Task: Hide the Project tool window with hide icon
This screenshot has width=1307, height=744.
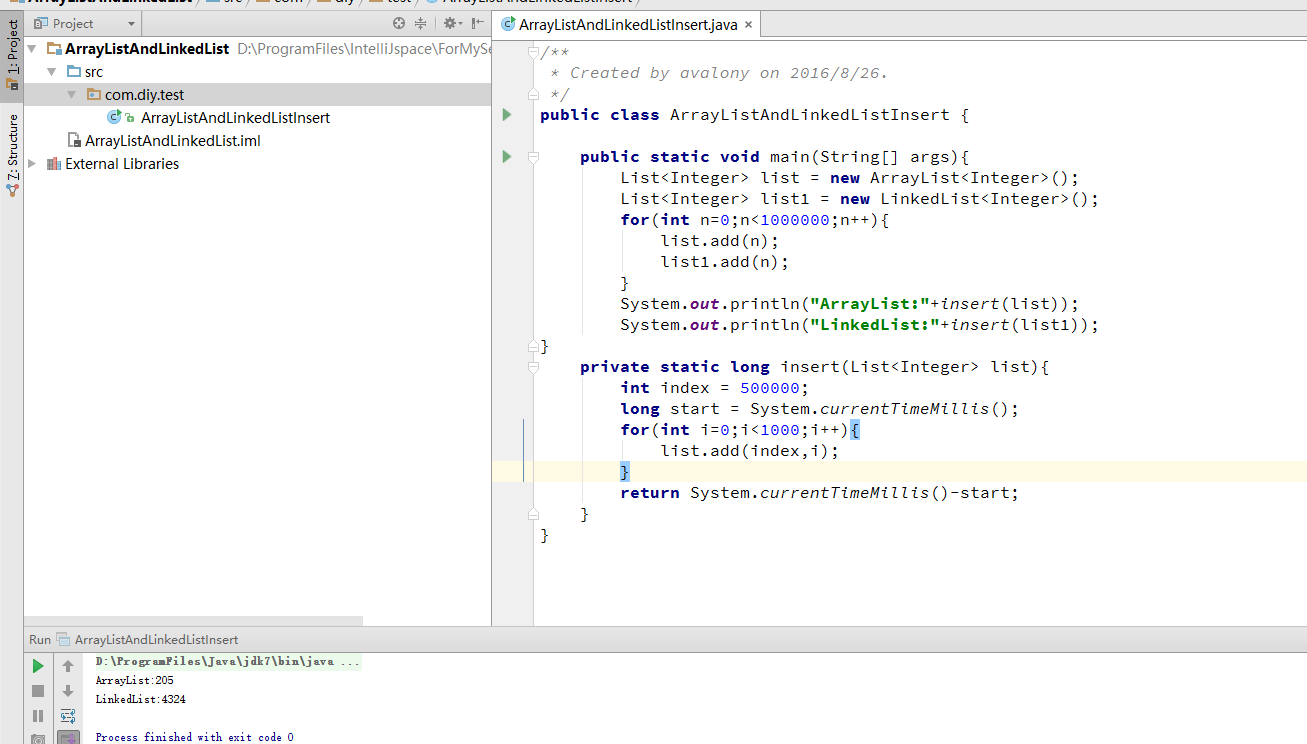Action: click(477, 23)
